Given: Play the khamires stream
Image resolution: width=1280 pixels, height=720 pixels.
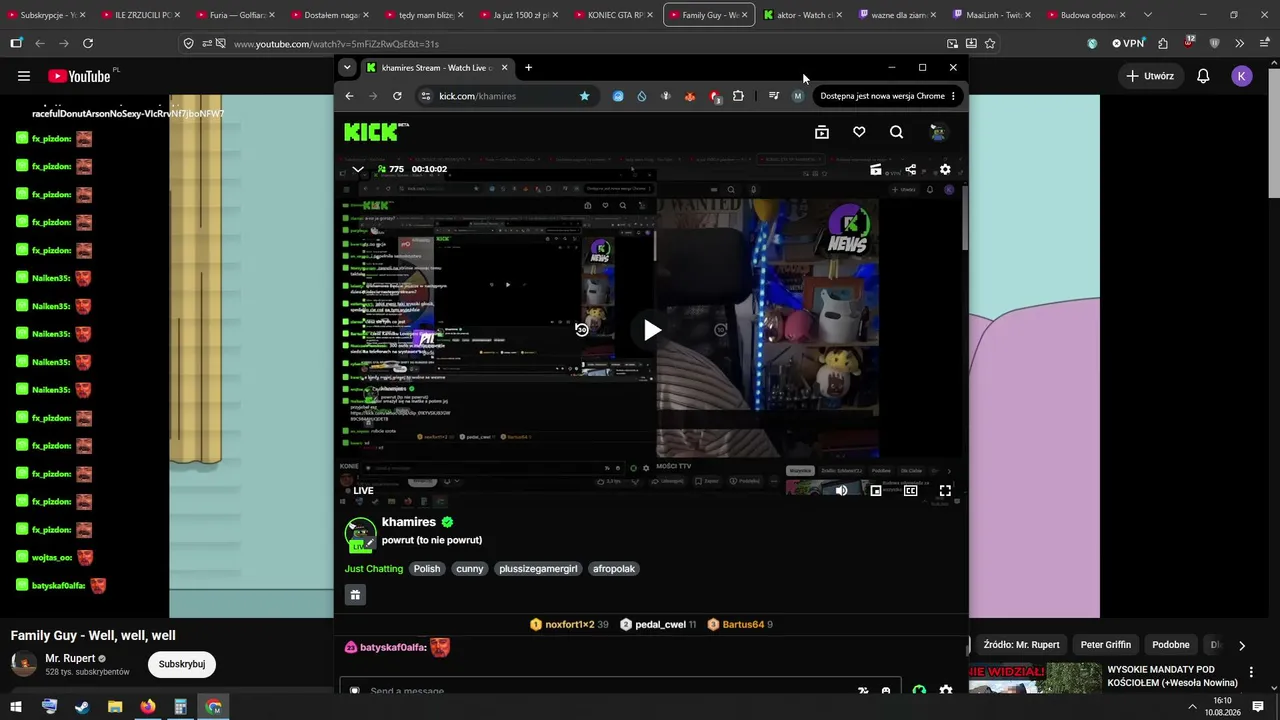Looking at the screenshot, I should [x=651, y=330].
